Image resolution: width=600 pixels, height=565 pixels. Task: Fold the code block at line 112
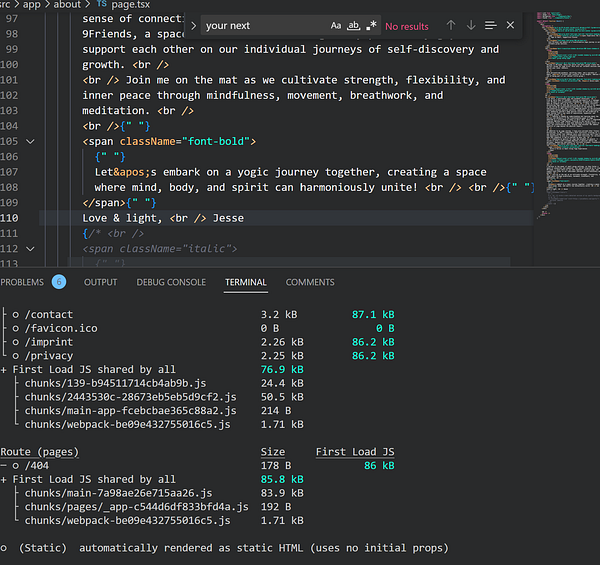coord(30,249)
